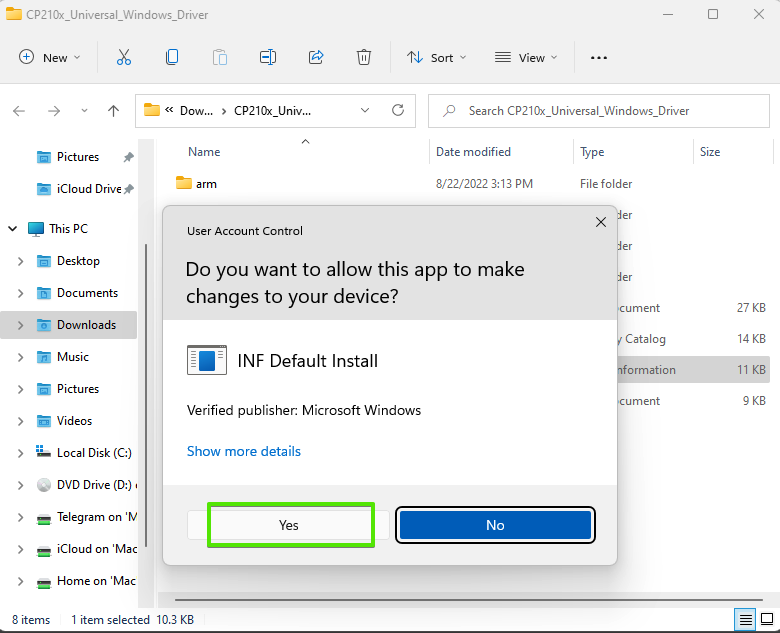
Task: Click the Cut scissors icon
Action: pyautogui.click(x=124, y=58)
